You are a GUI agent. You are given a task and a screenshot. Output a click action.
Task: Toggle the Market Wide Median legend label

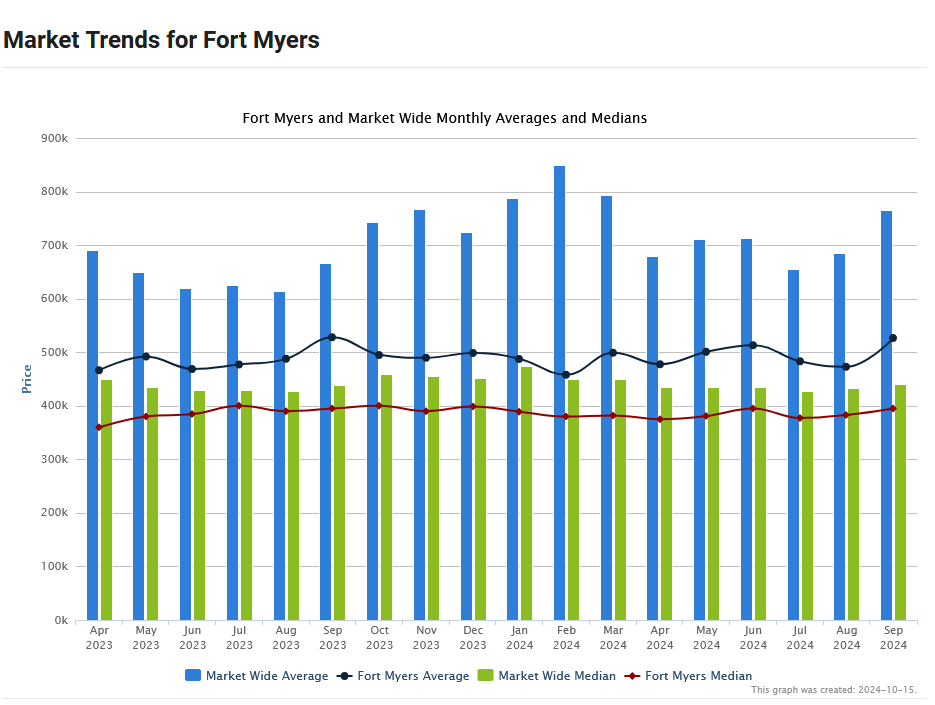pos(556,676)
